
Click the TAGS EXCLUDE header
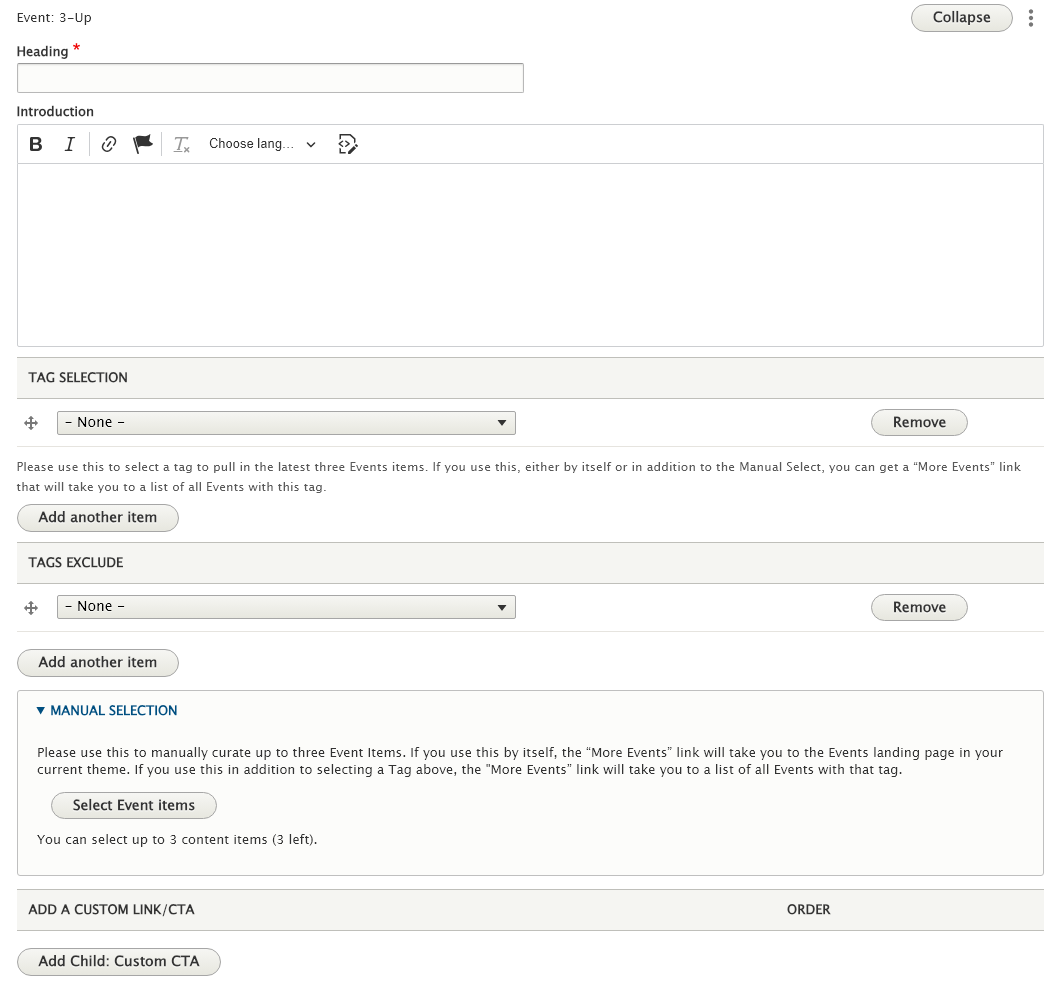coord(76,563)
